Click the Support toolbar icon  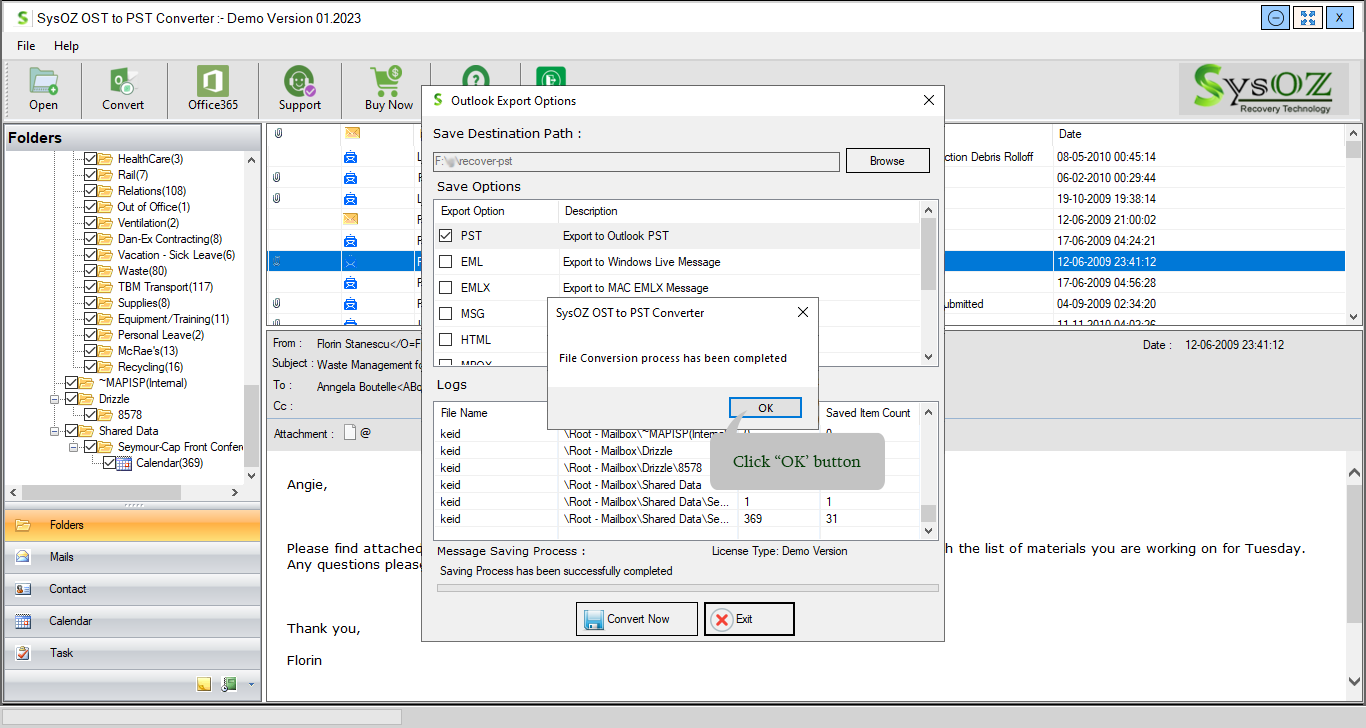(x=299, y=88)
